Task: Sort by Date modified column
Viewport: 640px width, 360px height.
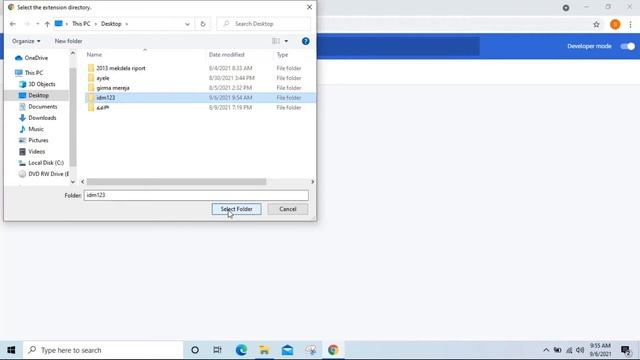Action: click(x=227, y=55)
